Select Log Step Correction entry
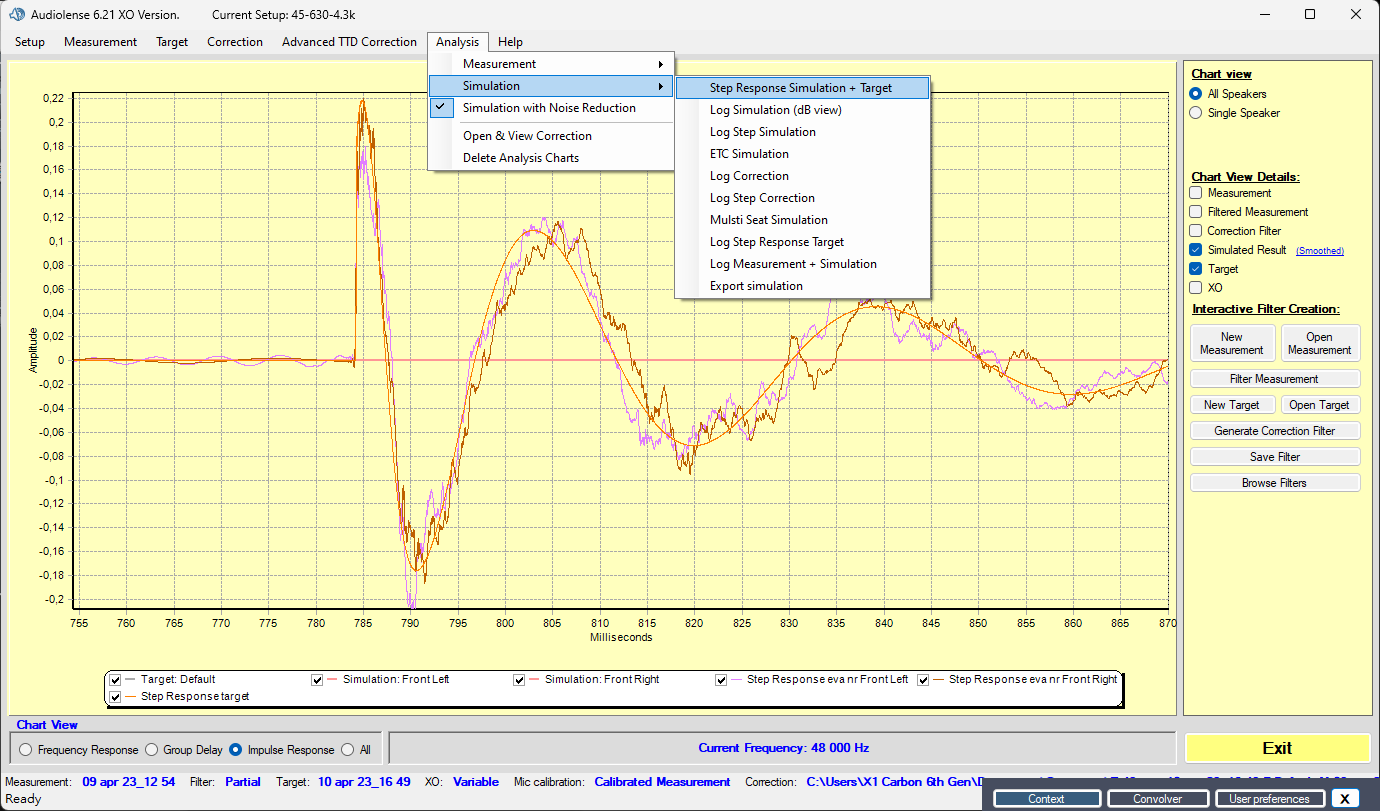 tap(803, 198)
